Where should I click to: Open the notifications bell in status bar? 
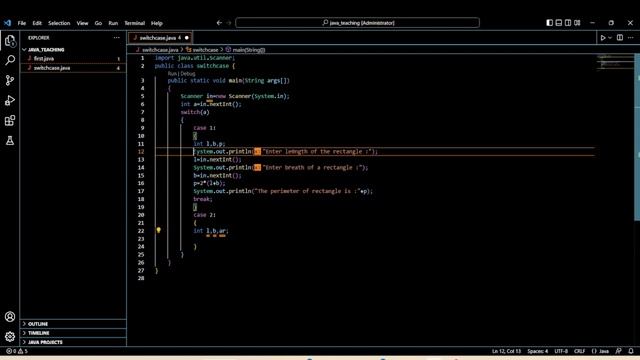(631, 351)
